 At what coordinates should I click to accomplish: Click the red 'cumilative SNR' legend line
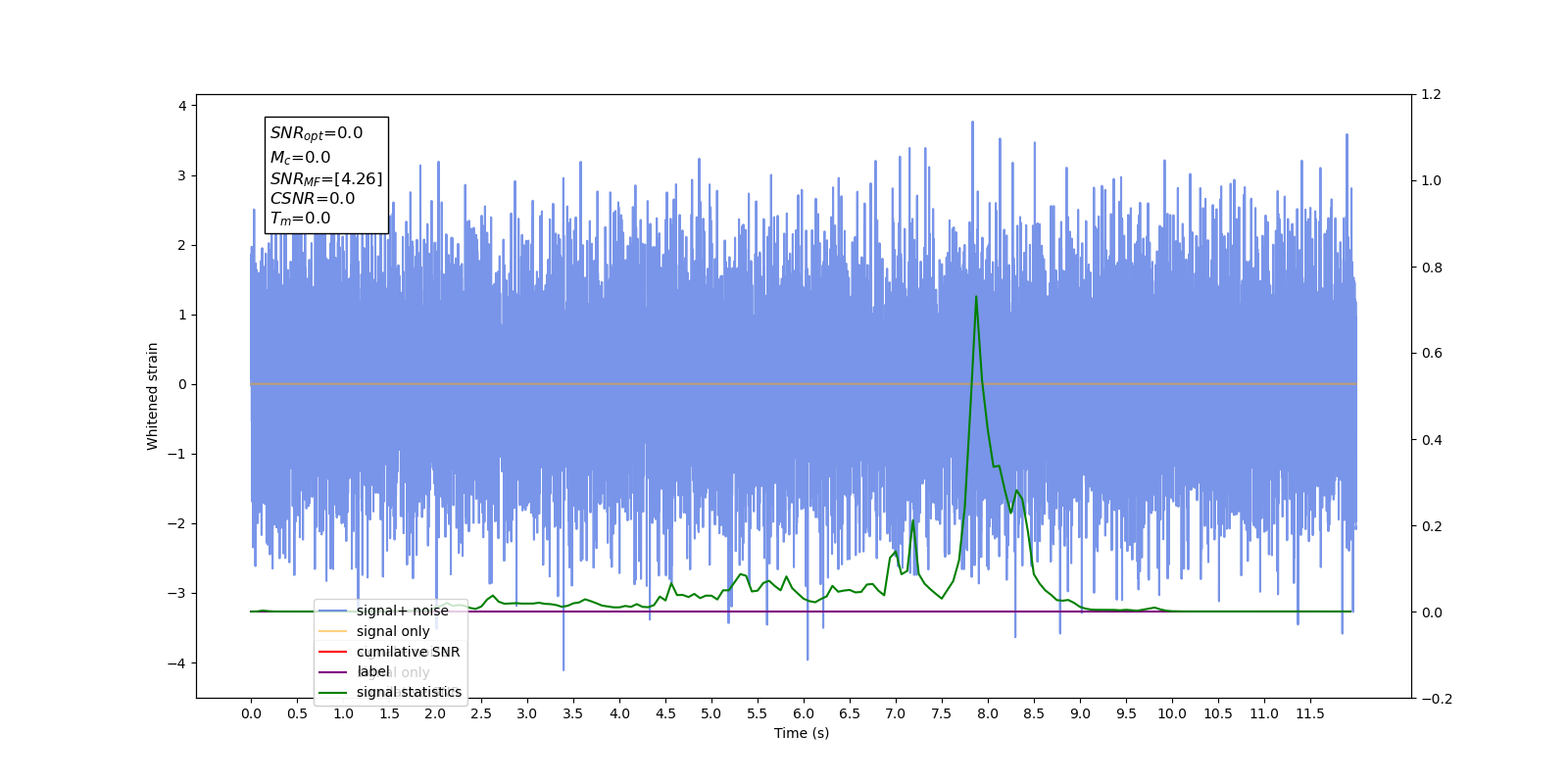332,652
